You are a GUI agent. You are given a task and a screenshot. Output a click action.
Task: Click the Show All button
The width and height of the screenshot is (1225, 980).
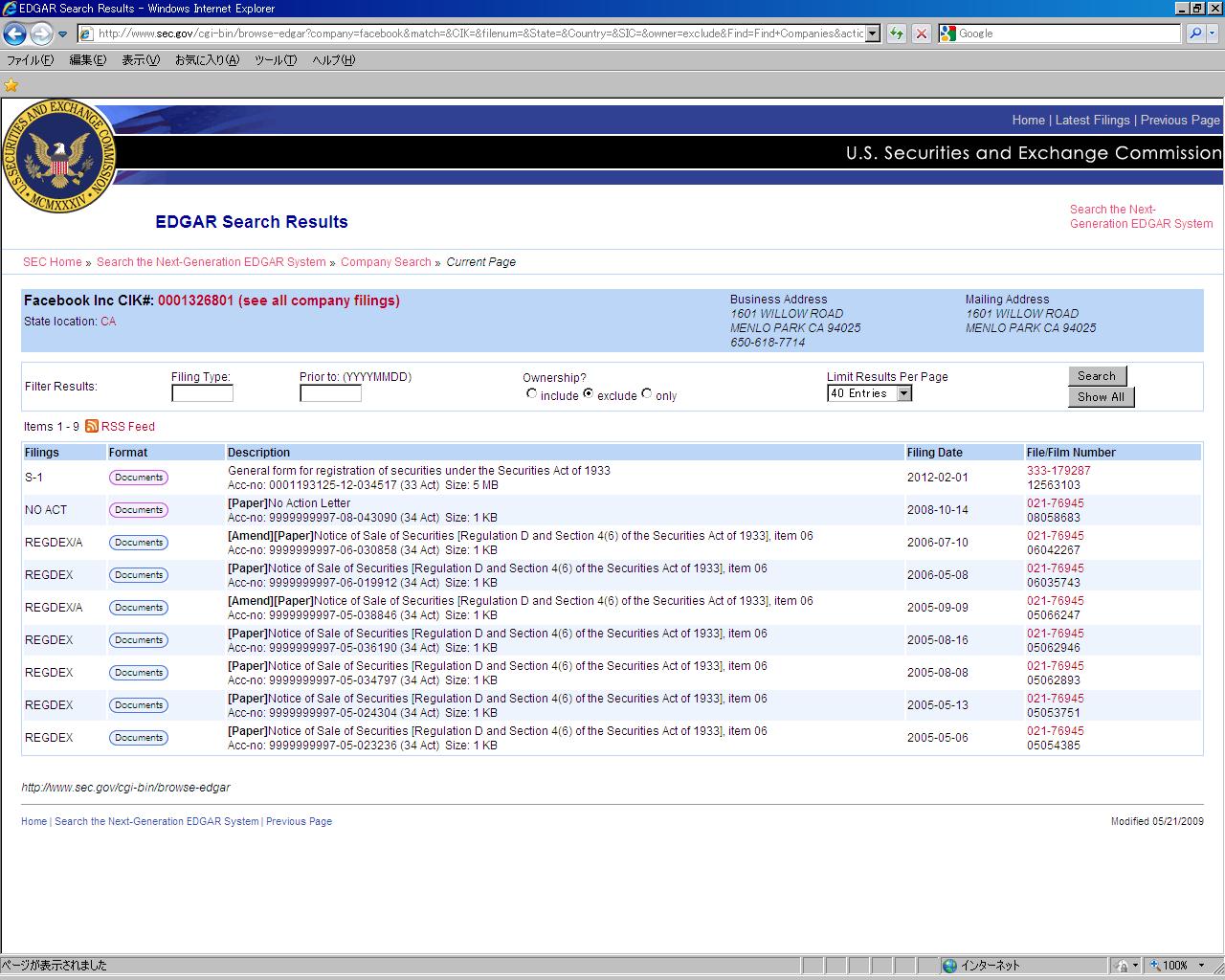[x=1101, y=397]
